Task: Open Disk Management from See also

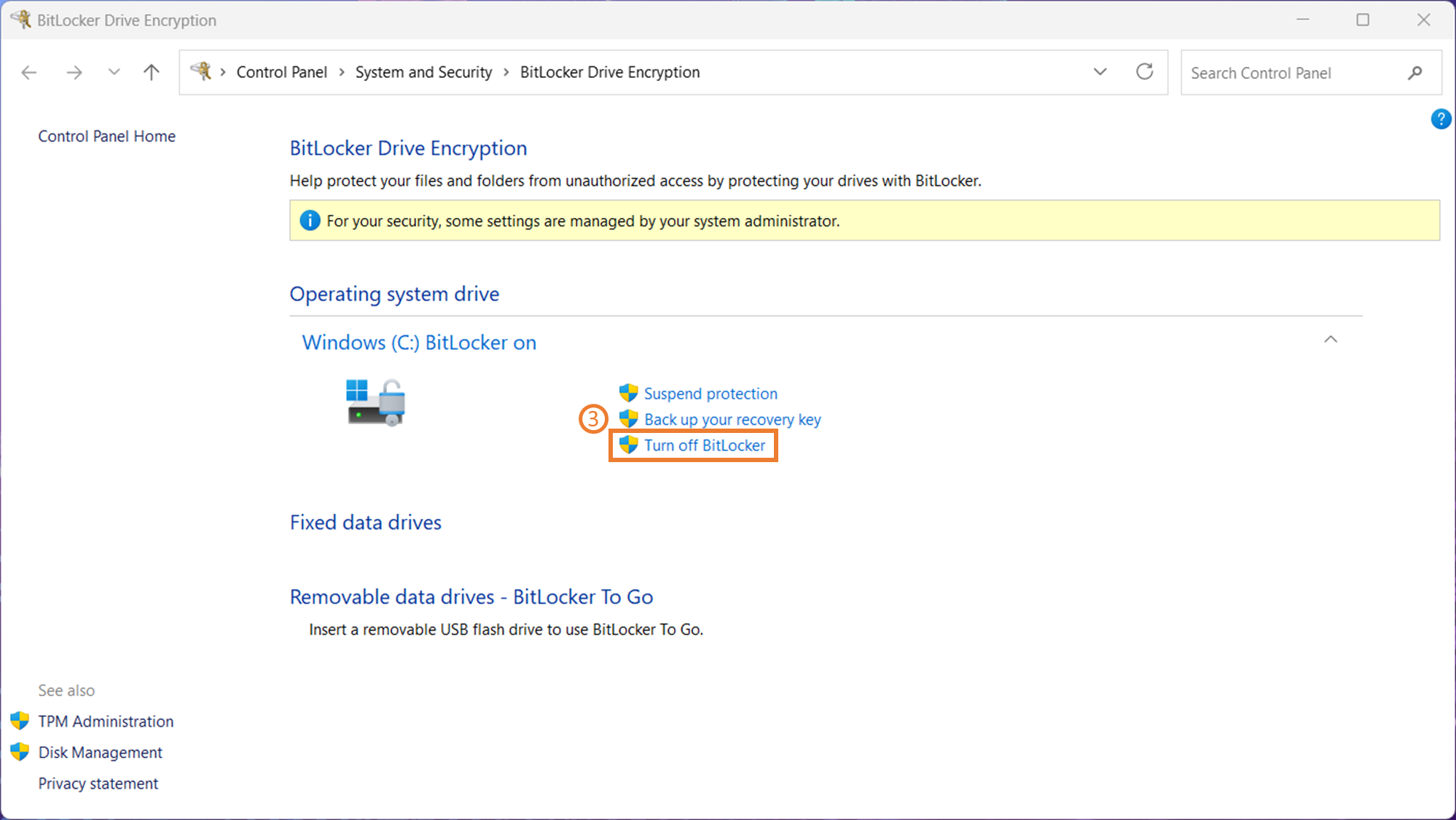Action: (x=100, y=752)
